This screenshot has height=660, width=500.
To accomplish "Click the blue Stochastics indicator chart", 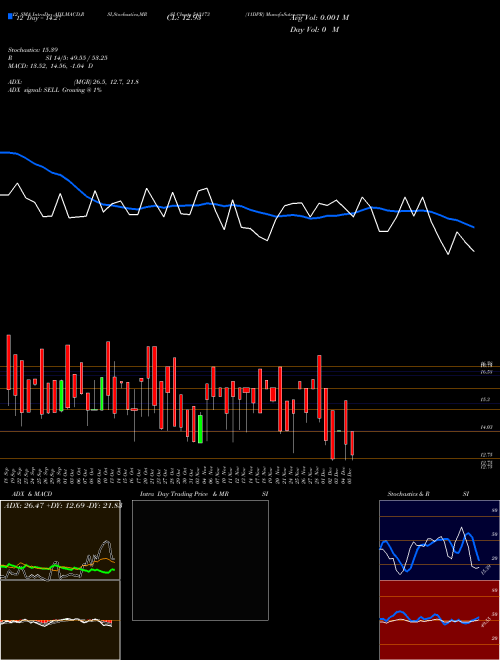I will click(x=439, y=540).
